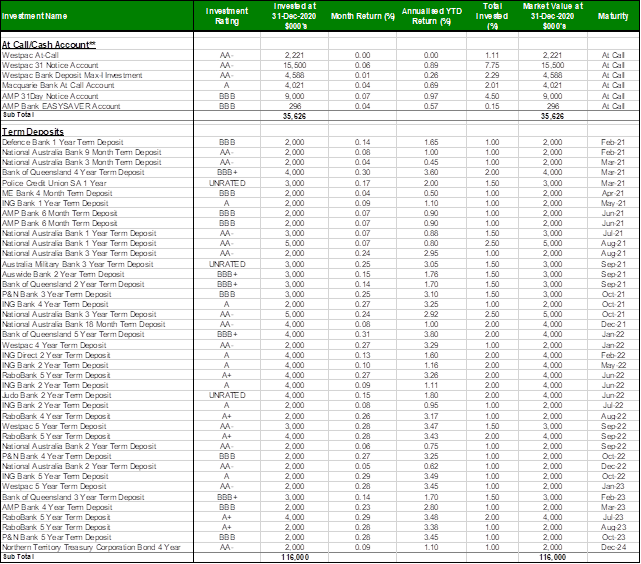Click Bank of Queensland 2 Year Term Deposit

(73, 284)
